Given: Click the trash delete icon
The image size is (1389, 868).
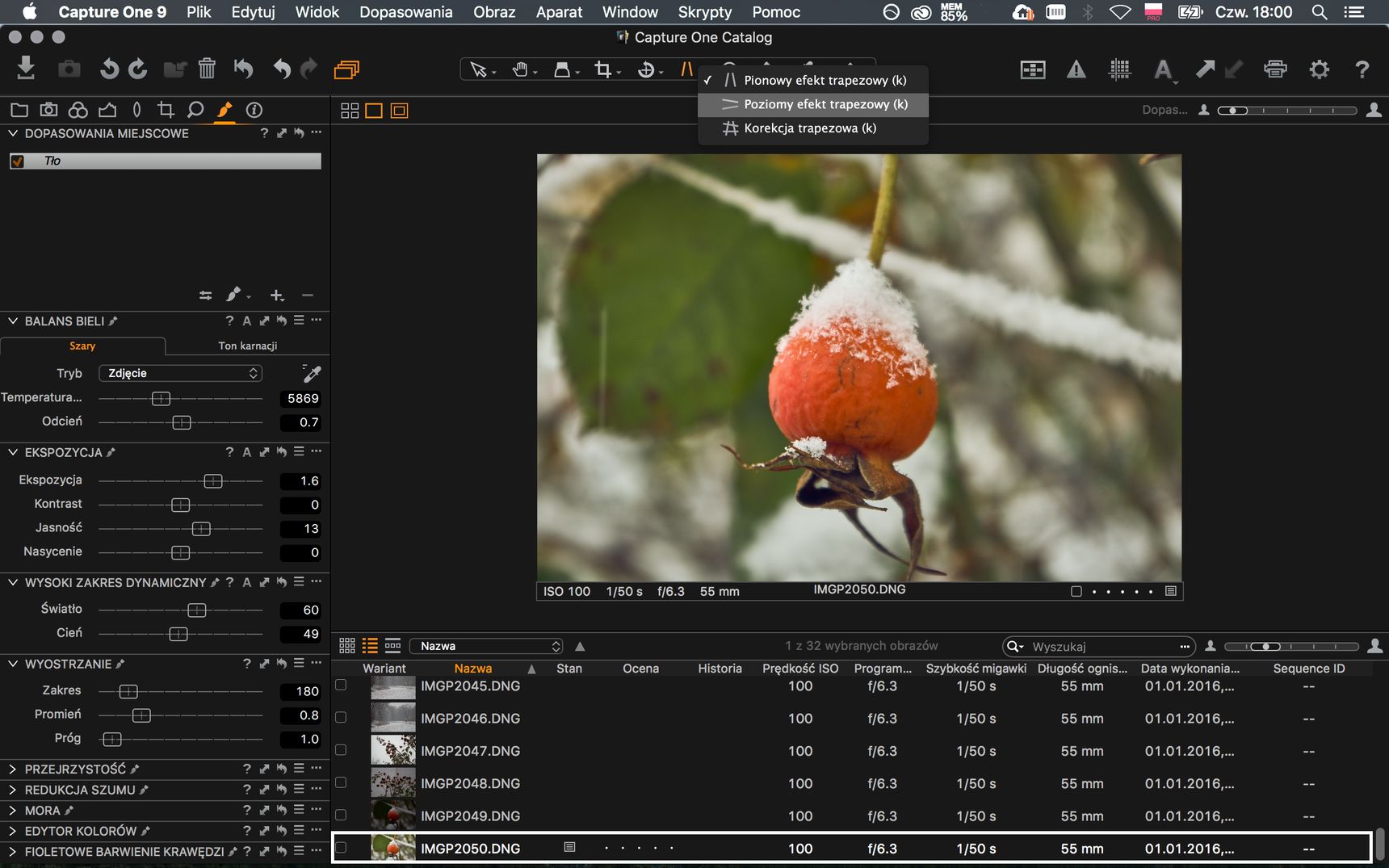Looking at the screenshot, I should coord(207,69).
